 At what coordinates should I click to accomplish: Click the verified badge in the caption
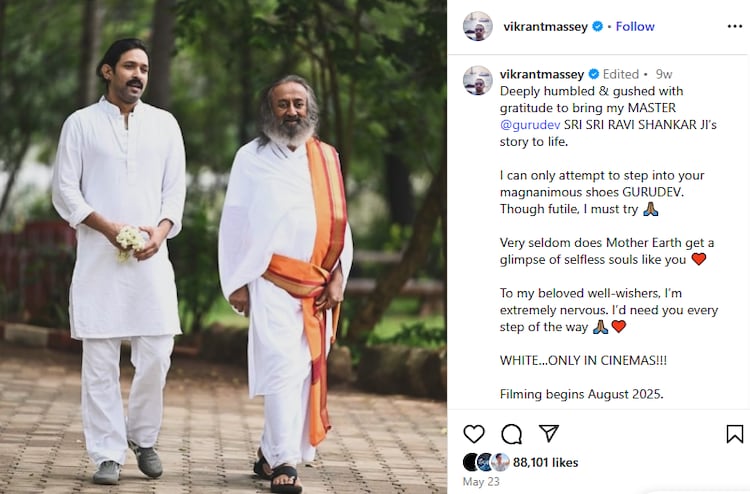click(x=594, y=74)
